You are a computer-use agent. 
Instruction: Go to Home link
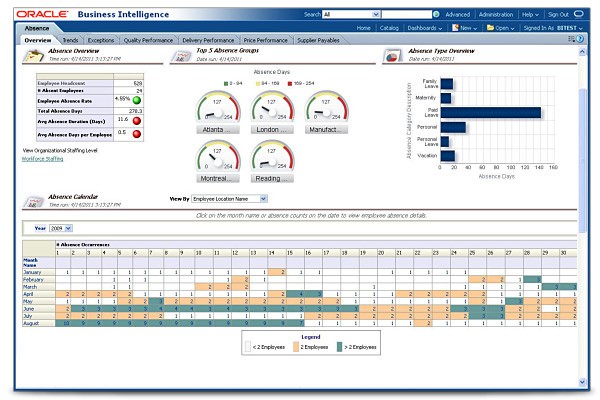(x=363, y=28)
